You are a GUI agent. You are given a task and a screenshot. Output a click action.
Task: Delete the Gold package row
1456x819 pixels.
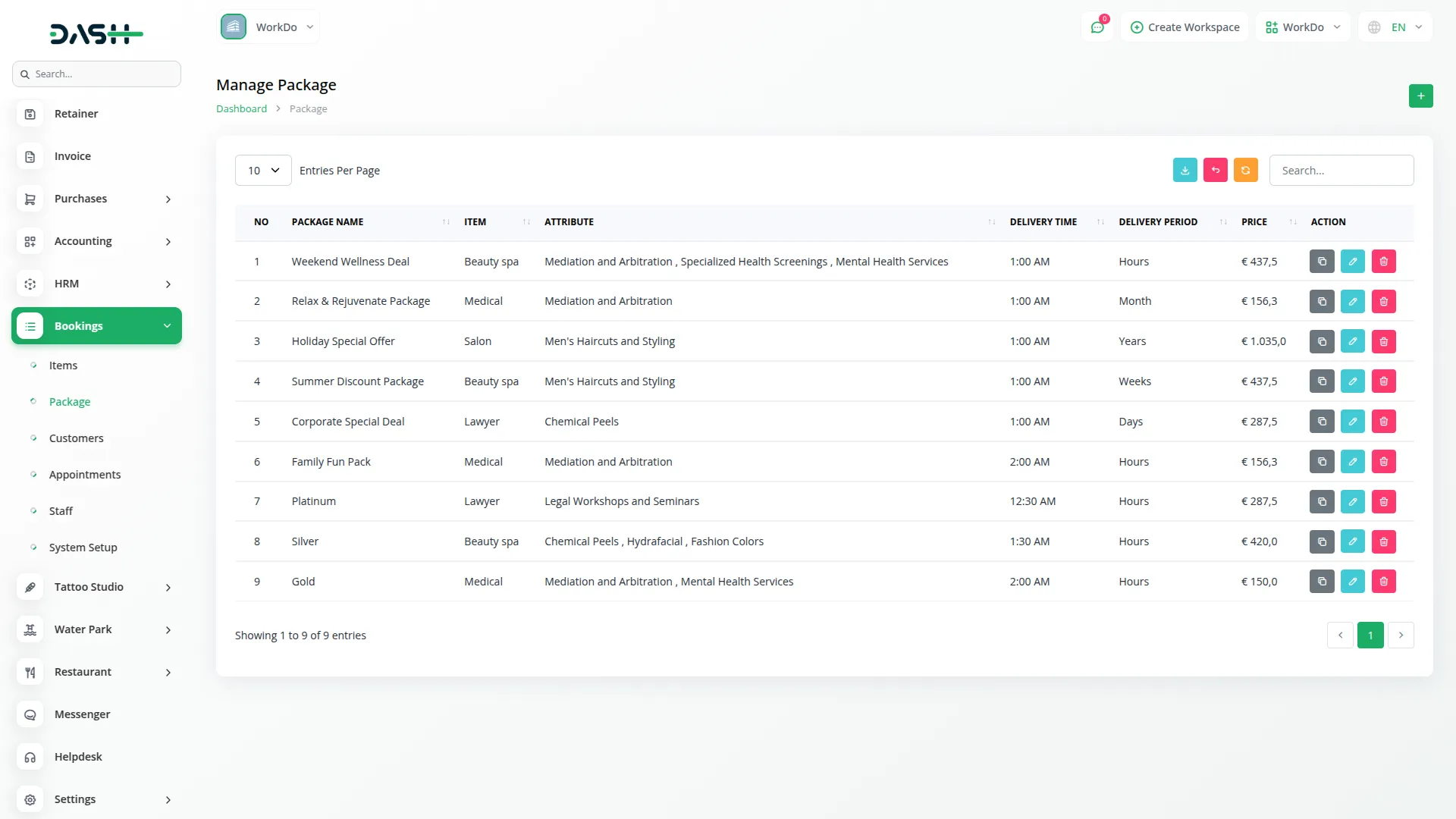[1383, 582]
